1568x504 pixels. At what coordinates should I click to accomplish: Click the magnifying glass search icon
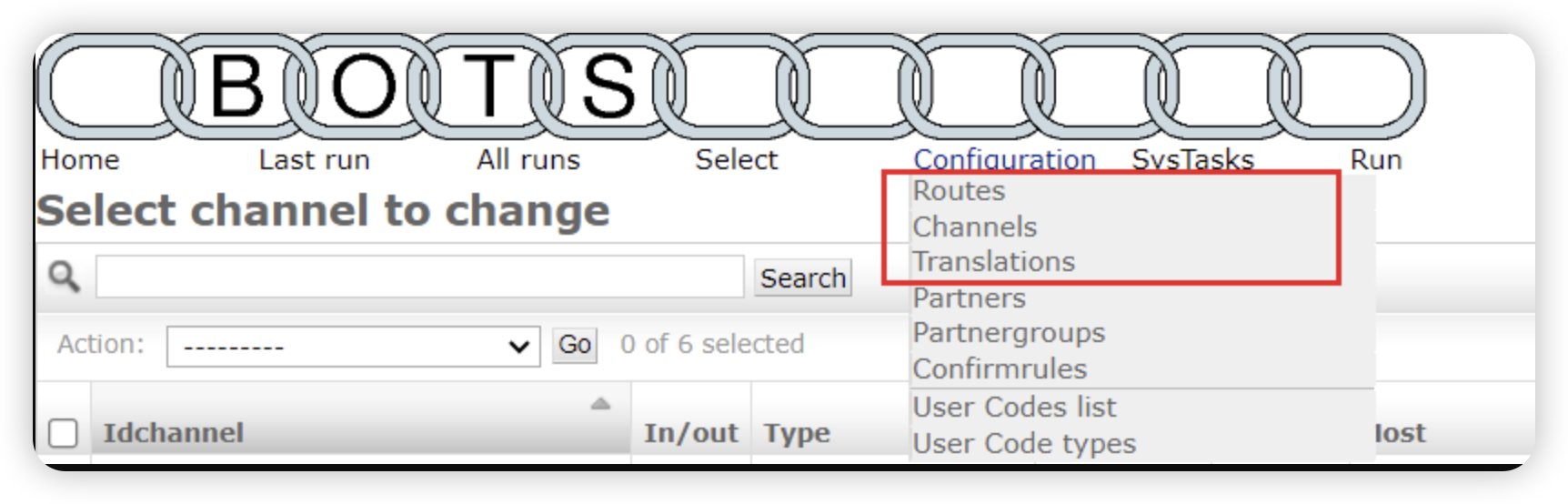[x=64, y=276]
